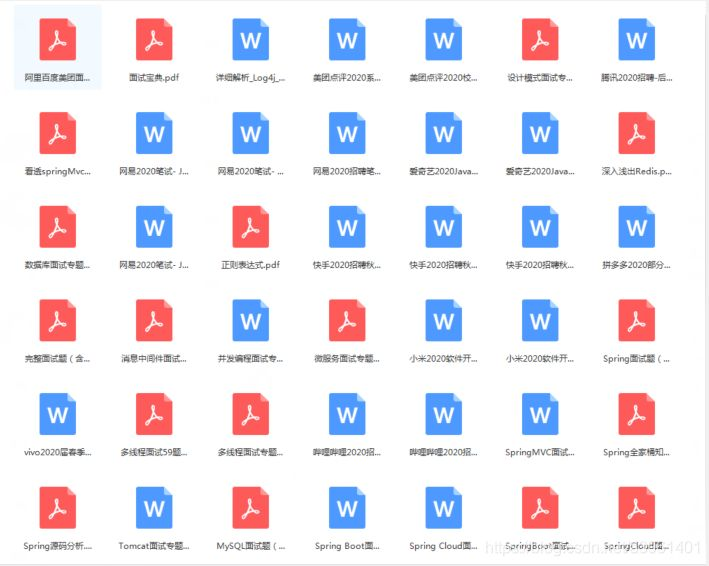
Task: Select the label Spring Cloud面... under Word icon
Action: 444,546
